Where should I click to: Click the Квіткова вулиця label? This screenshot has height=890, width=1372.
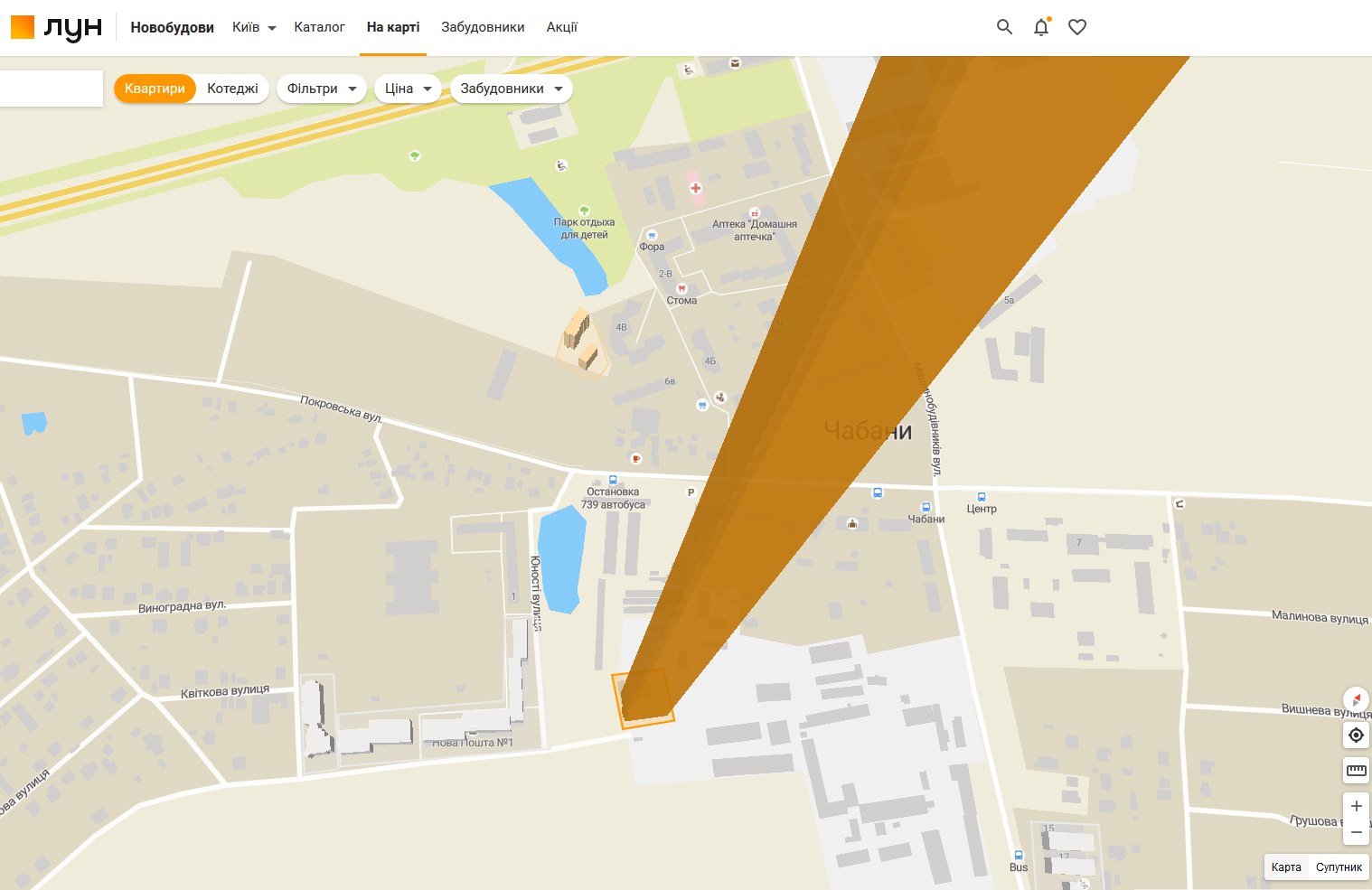click(225, 691)
